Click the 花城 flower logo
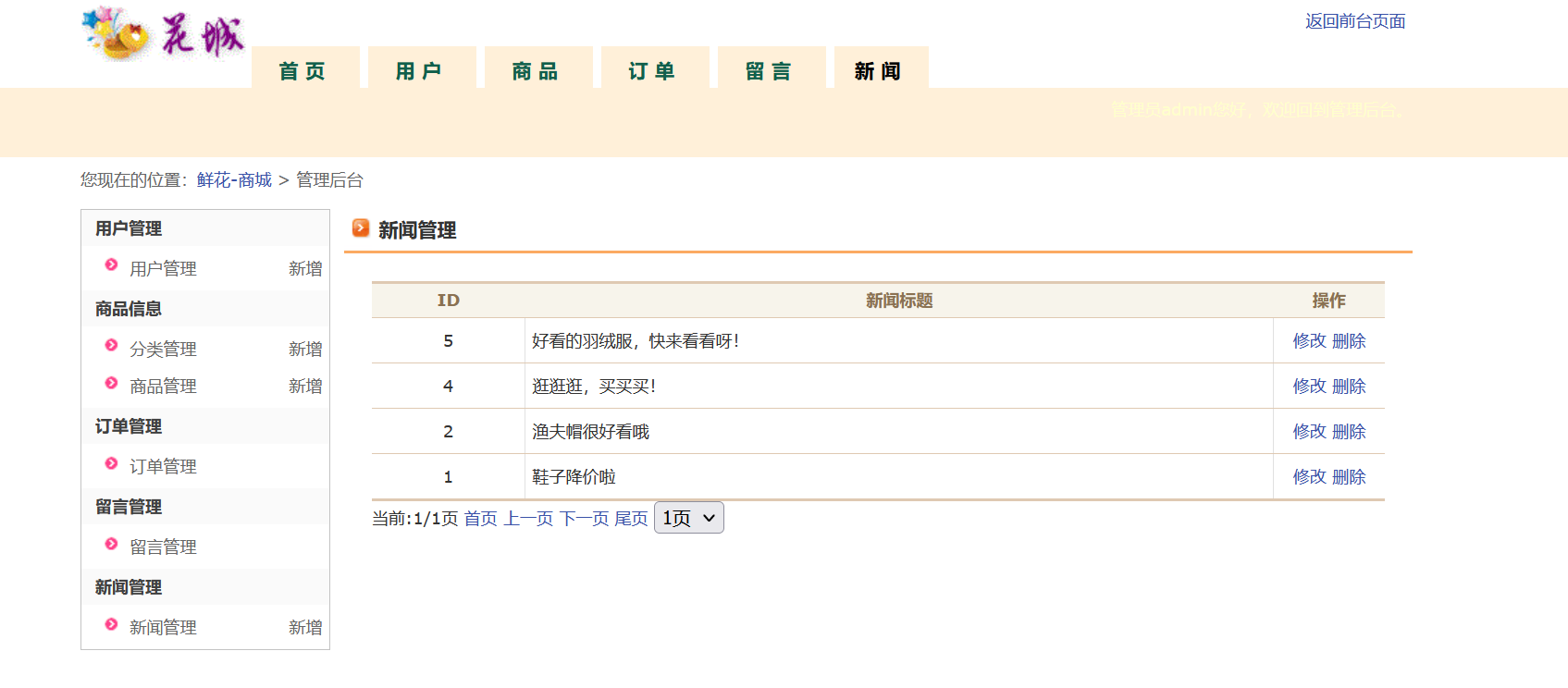 pos(164,33)
